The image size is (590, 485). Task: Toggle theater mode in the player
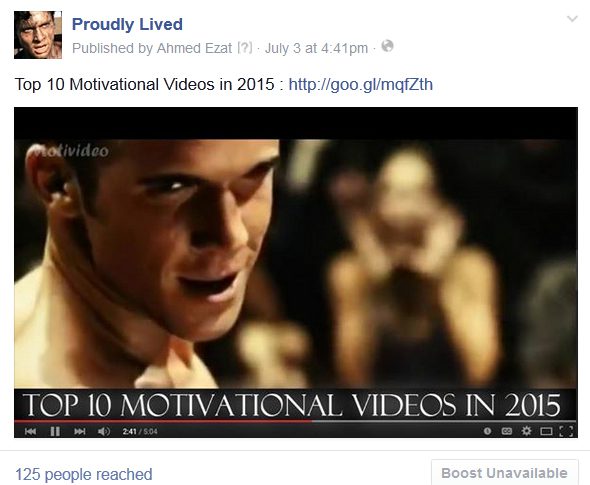click(x=546, y=431)
